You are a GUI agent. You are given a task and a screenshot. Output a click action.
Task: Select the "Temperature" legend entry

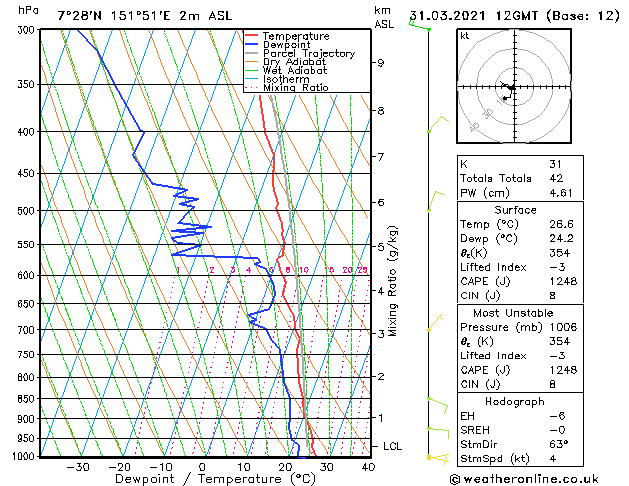[296, 36]
